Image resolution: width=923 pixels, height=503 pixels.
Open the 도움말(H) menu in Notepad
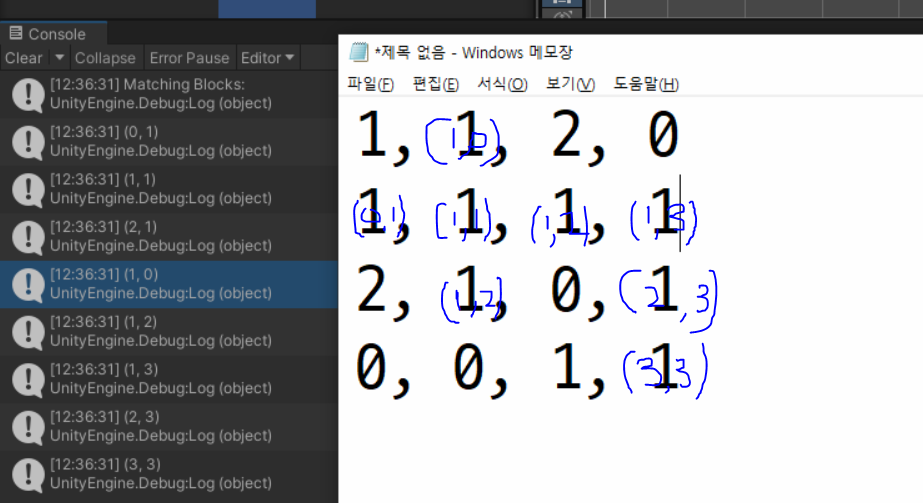[x=646, y=84]
